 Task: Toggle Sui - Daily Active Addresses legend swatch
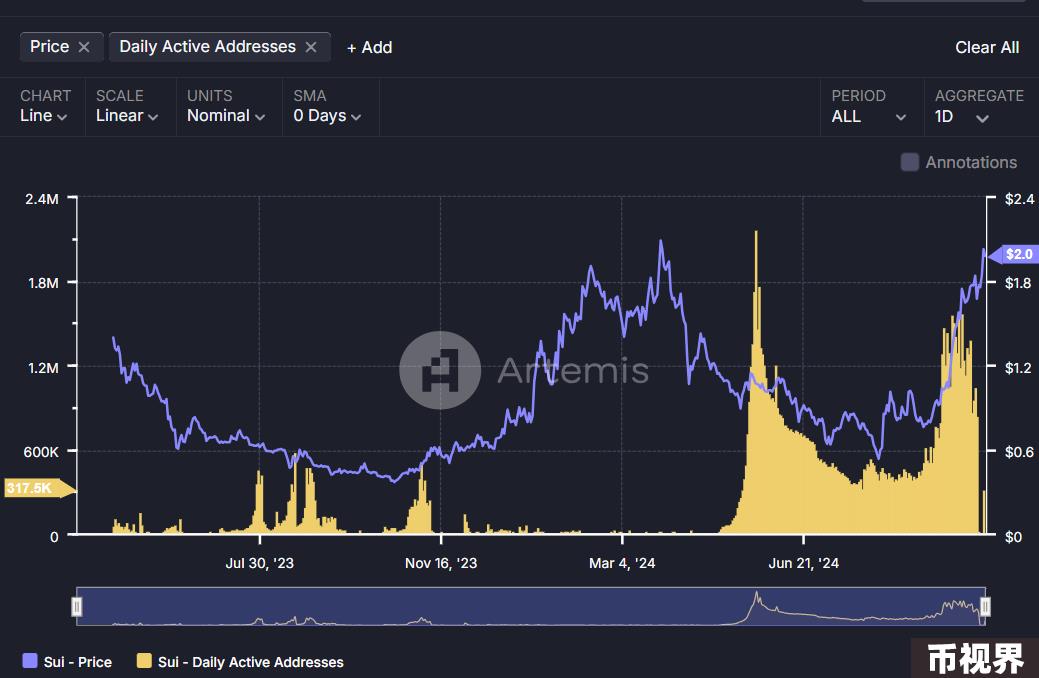tap(144, 661)
